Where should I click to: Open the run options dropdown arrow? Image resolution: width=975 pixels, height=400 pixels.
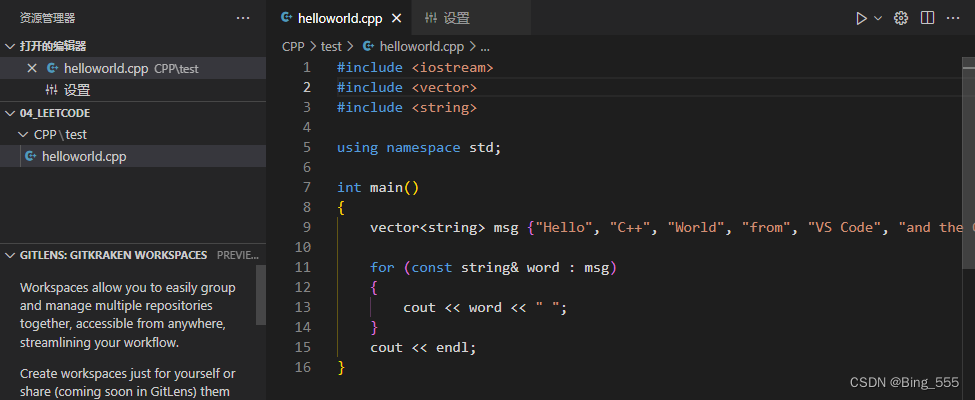(878, 18)
